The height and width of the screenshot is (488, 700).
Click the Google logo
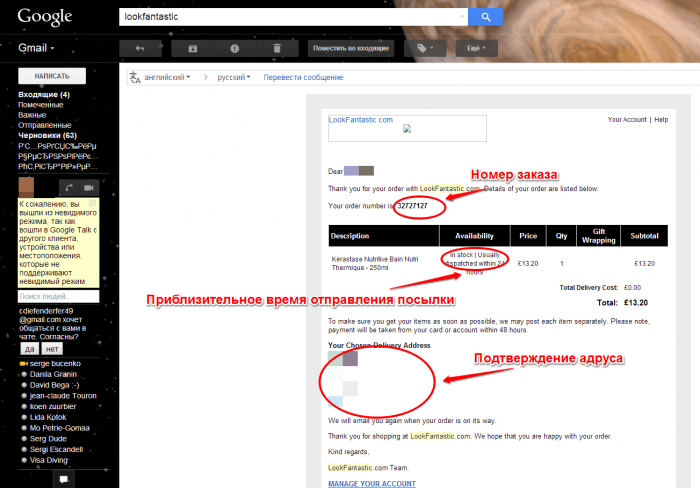45,17
